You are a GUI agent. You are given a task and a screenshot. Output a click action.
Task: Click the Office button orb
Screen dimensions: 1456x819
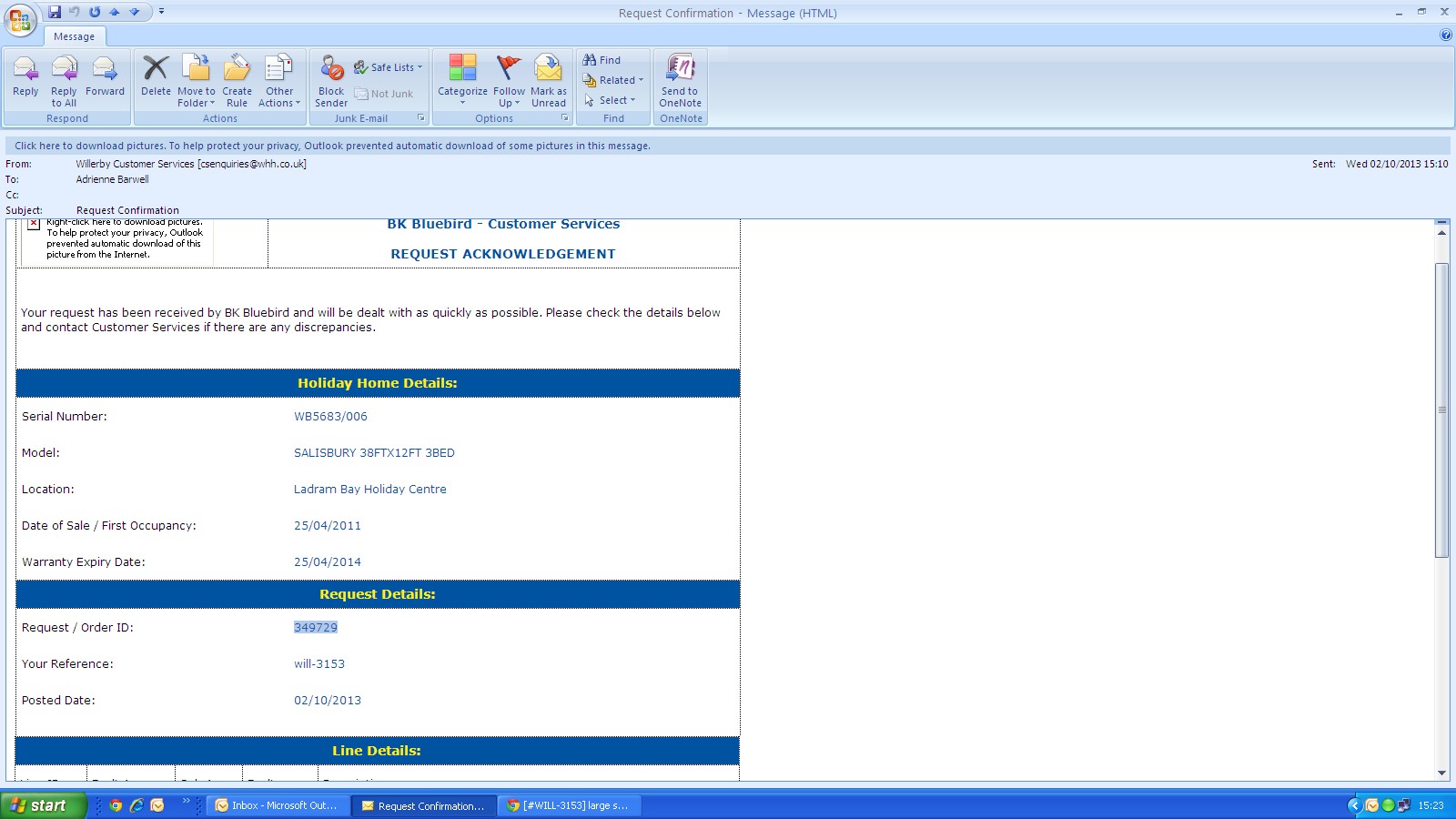20,20
